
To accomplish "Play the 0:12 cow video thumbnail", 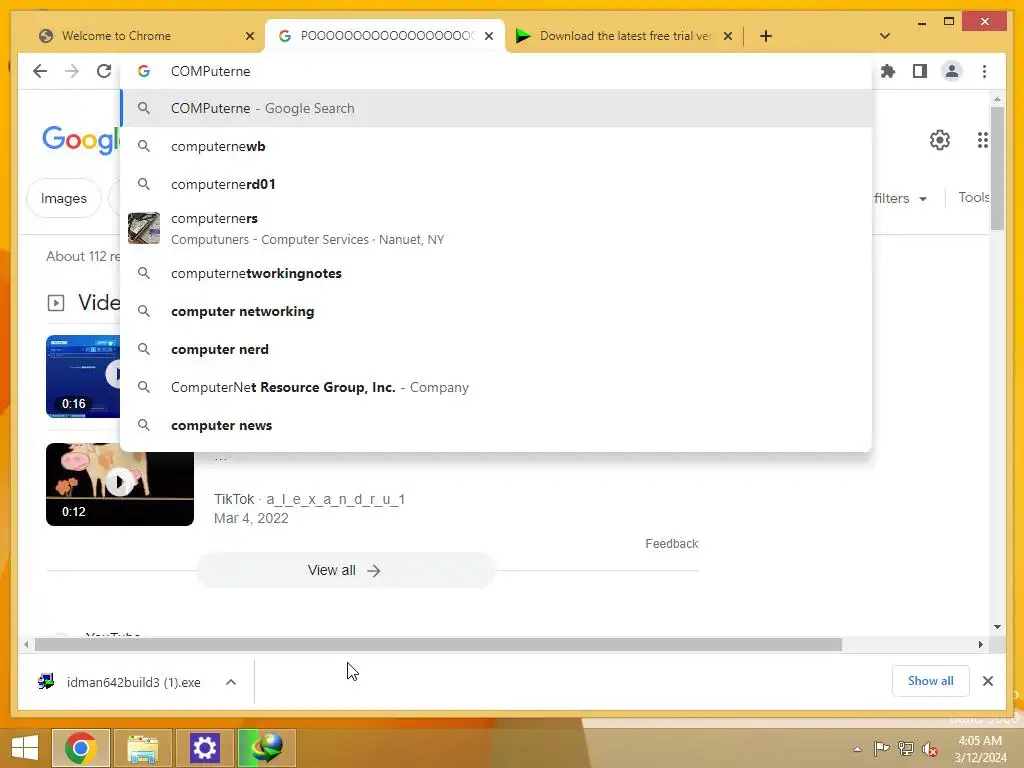I will click(120, 484).
